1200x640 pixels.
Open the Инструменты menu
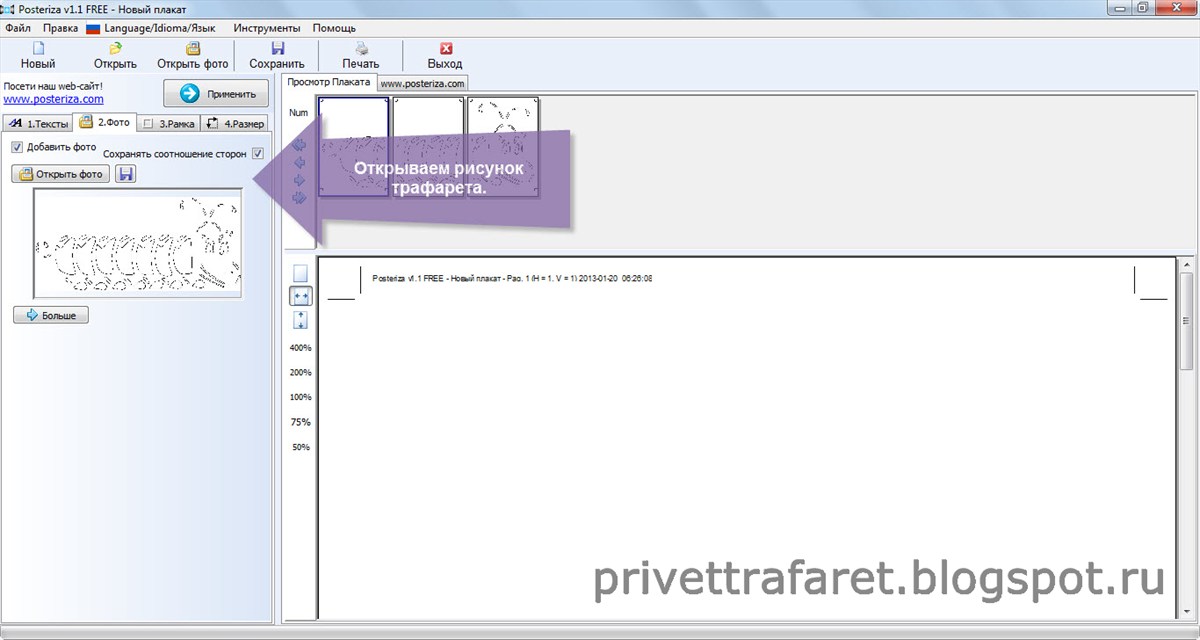click(266, 29)
